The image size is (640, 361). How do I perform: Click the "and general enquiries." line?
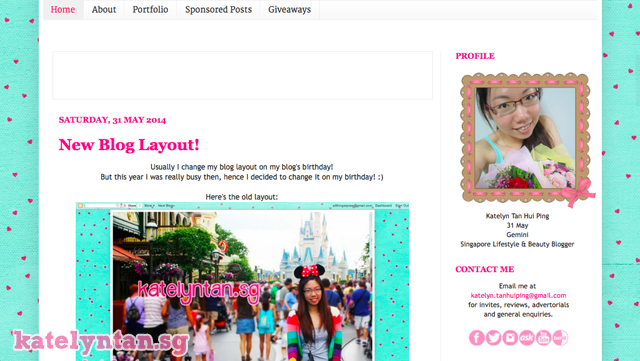(518, 314)
